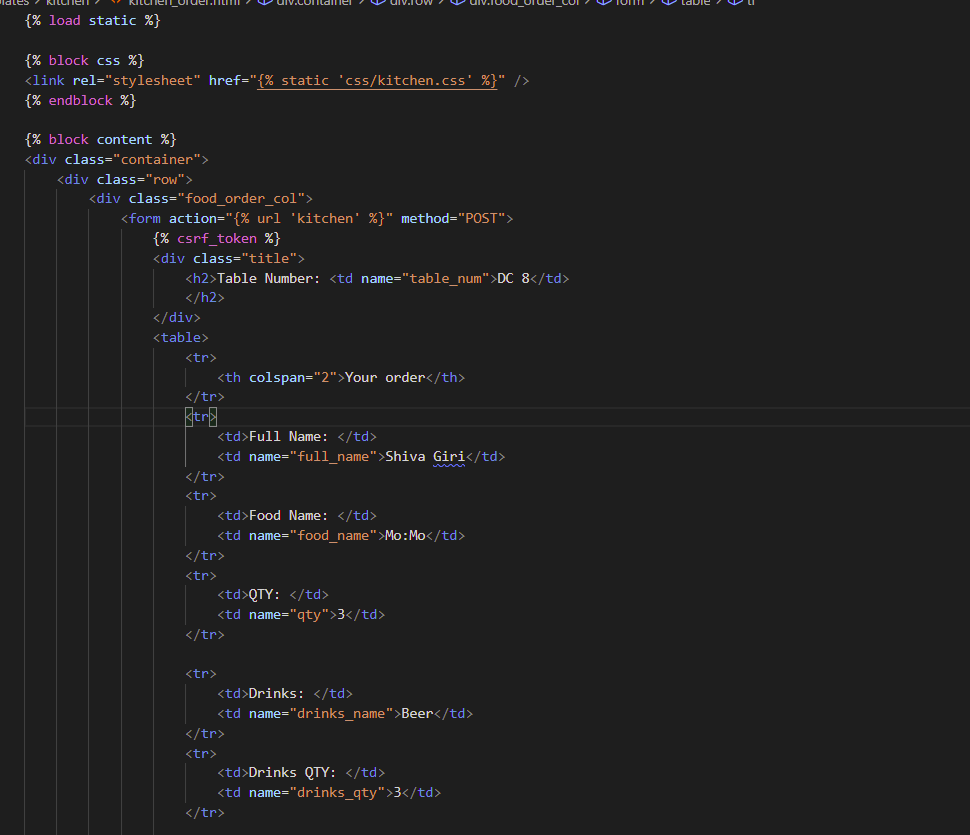The image size is (970, 835).
Task: Click the class="row" div tag
Action: click(x=124, y=179)
